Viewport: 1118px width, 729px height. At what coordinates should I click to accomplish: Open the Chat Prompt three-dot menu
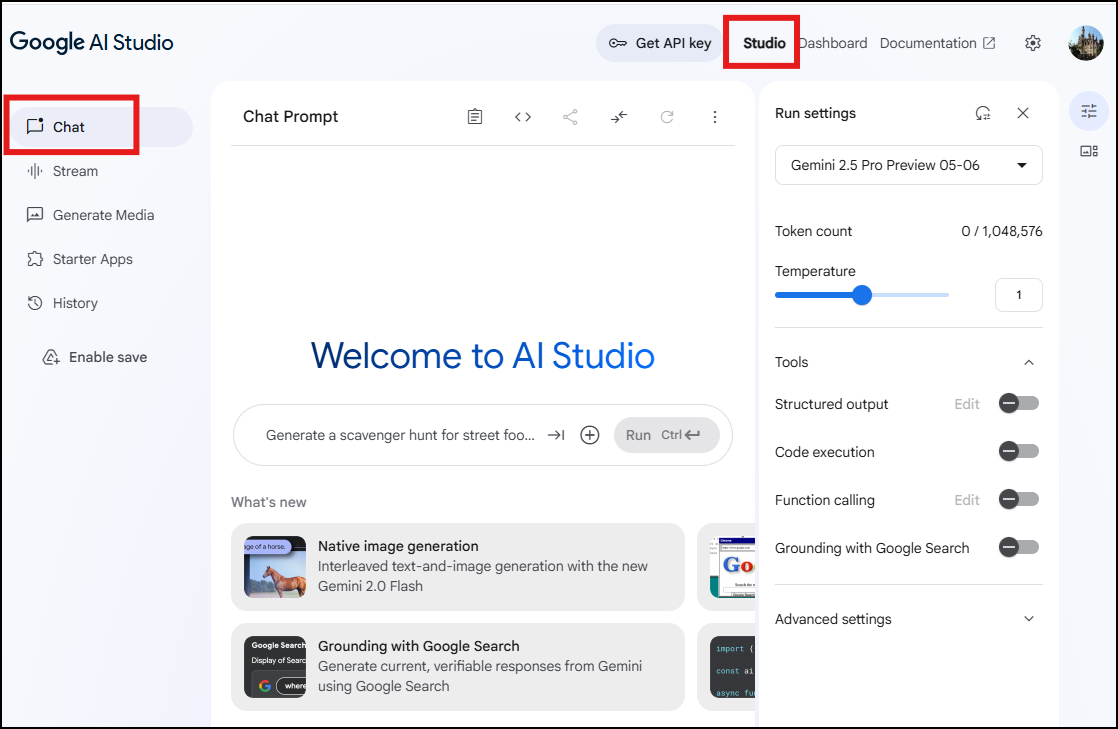715,117
